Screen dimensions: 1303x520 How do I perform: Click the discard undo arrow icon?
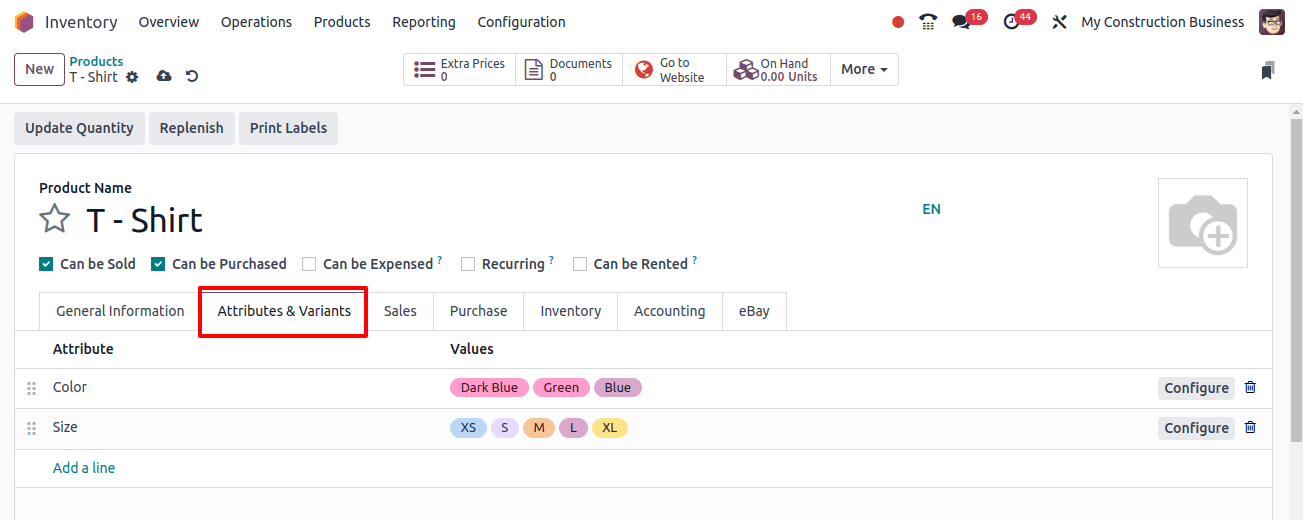click(192, 77)
